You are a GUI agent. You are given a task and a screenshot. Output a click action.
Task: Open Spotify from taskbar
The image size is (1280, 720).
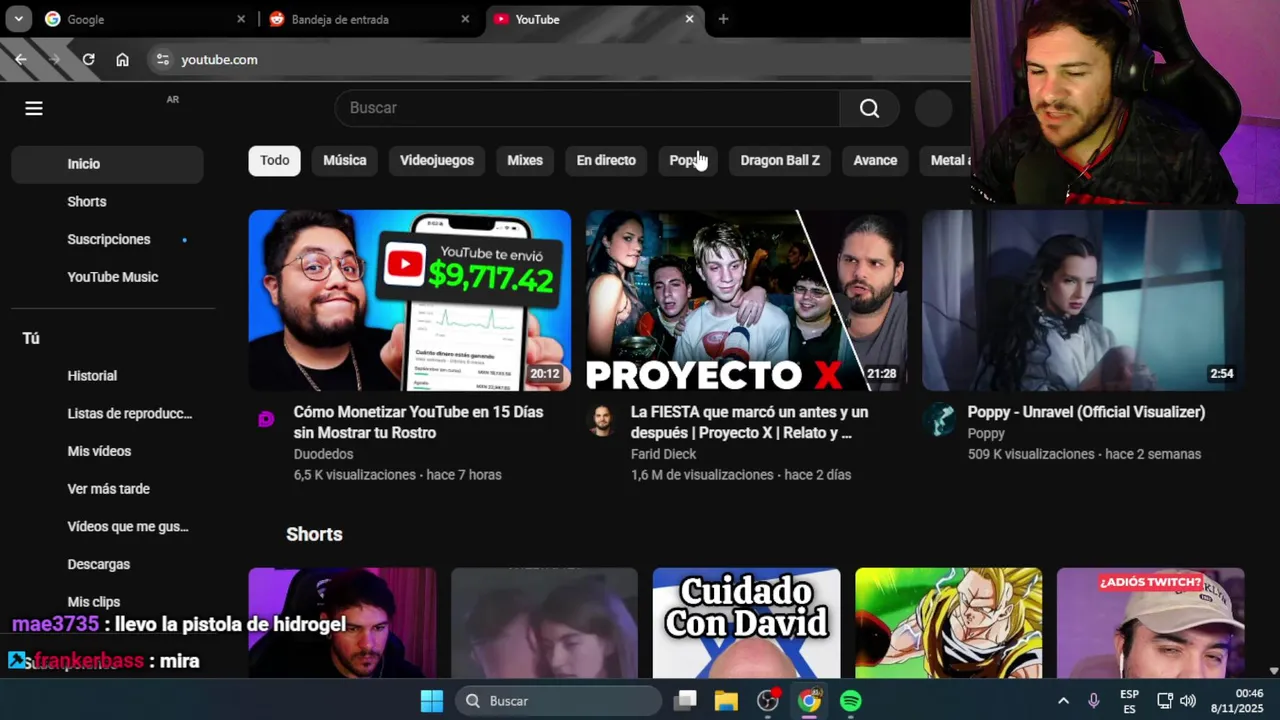pyautogui.click(x=851, y=701)
